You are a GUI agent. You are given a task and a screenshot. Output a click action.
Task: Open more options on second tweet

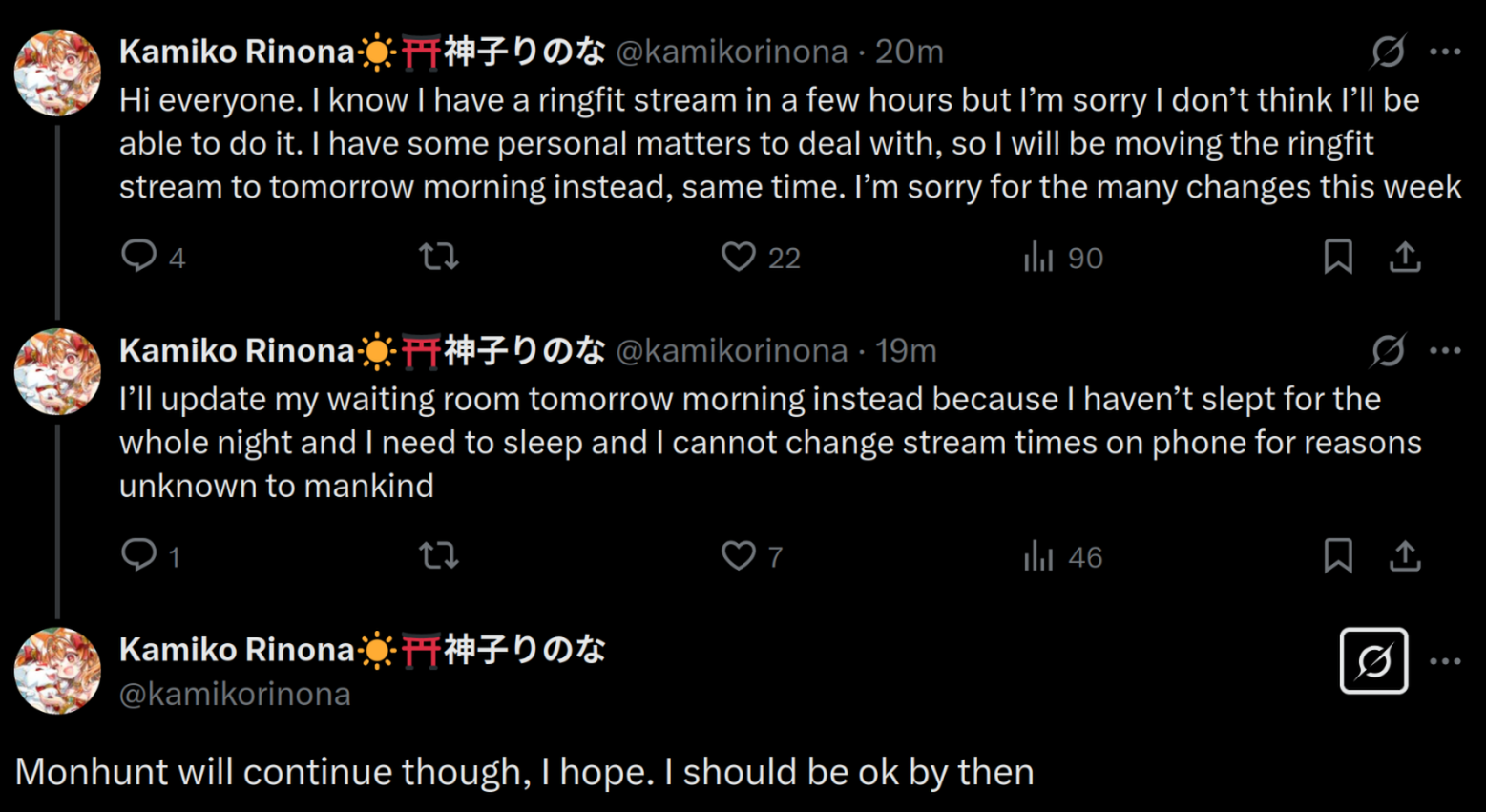[1445, 350]
